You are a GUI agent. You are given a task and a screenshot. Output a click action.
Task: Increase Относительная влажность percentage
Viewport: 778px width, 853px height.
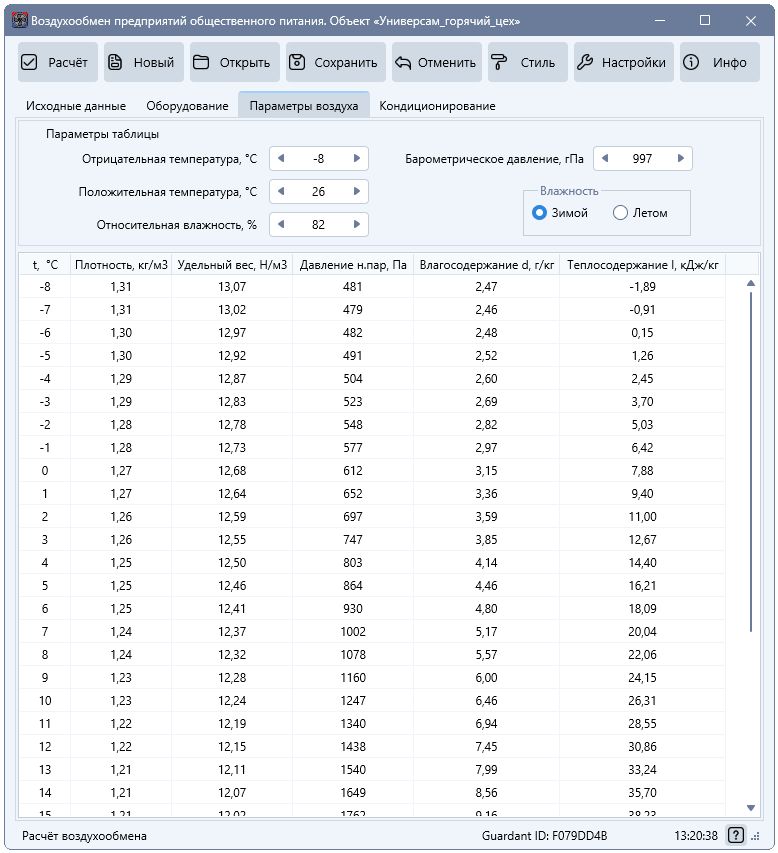click(x=357, y=225)
